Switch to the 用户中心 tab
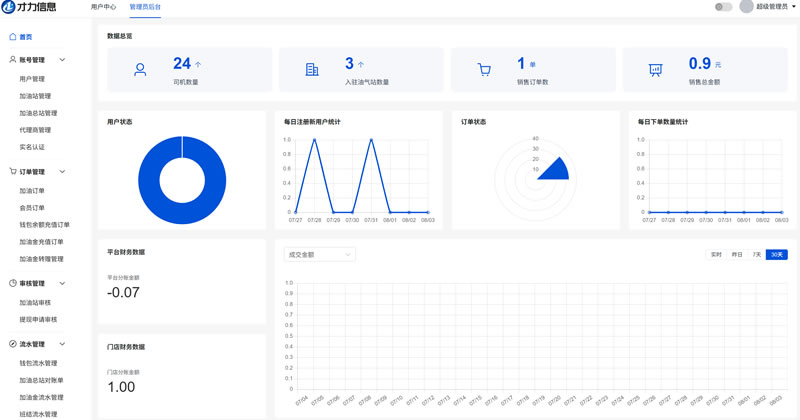 104,7
